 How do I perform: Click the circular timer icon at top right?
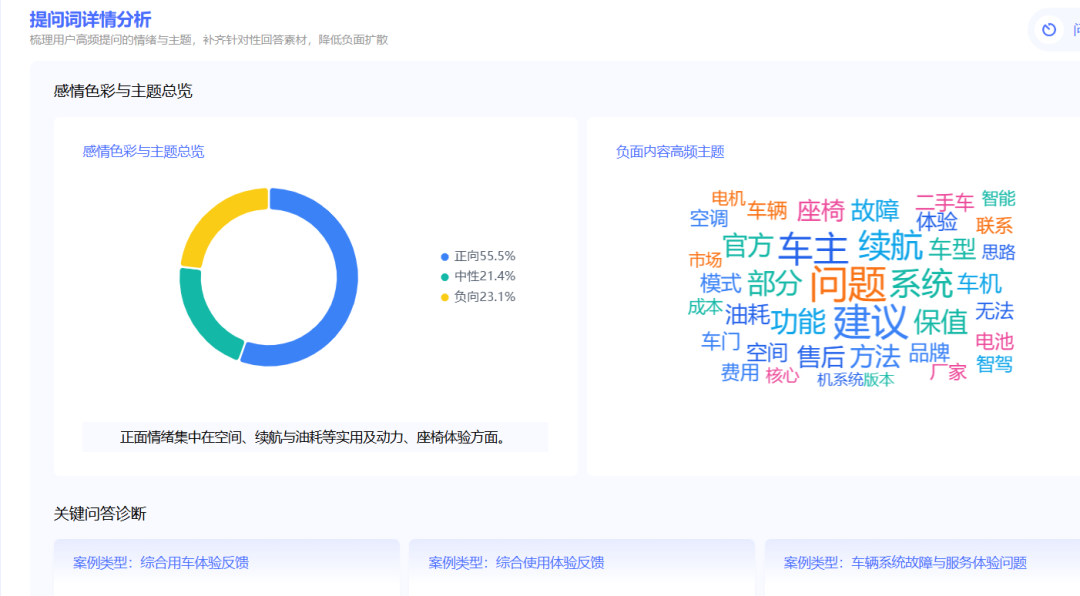tap(1049, 30)
